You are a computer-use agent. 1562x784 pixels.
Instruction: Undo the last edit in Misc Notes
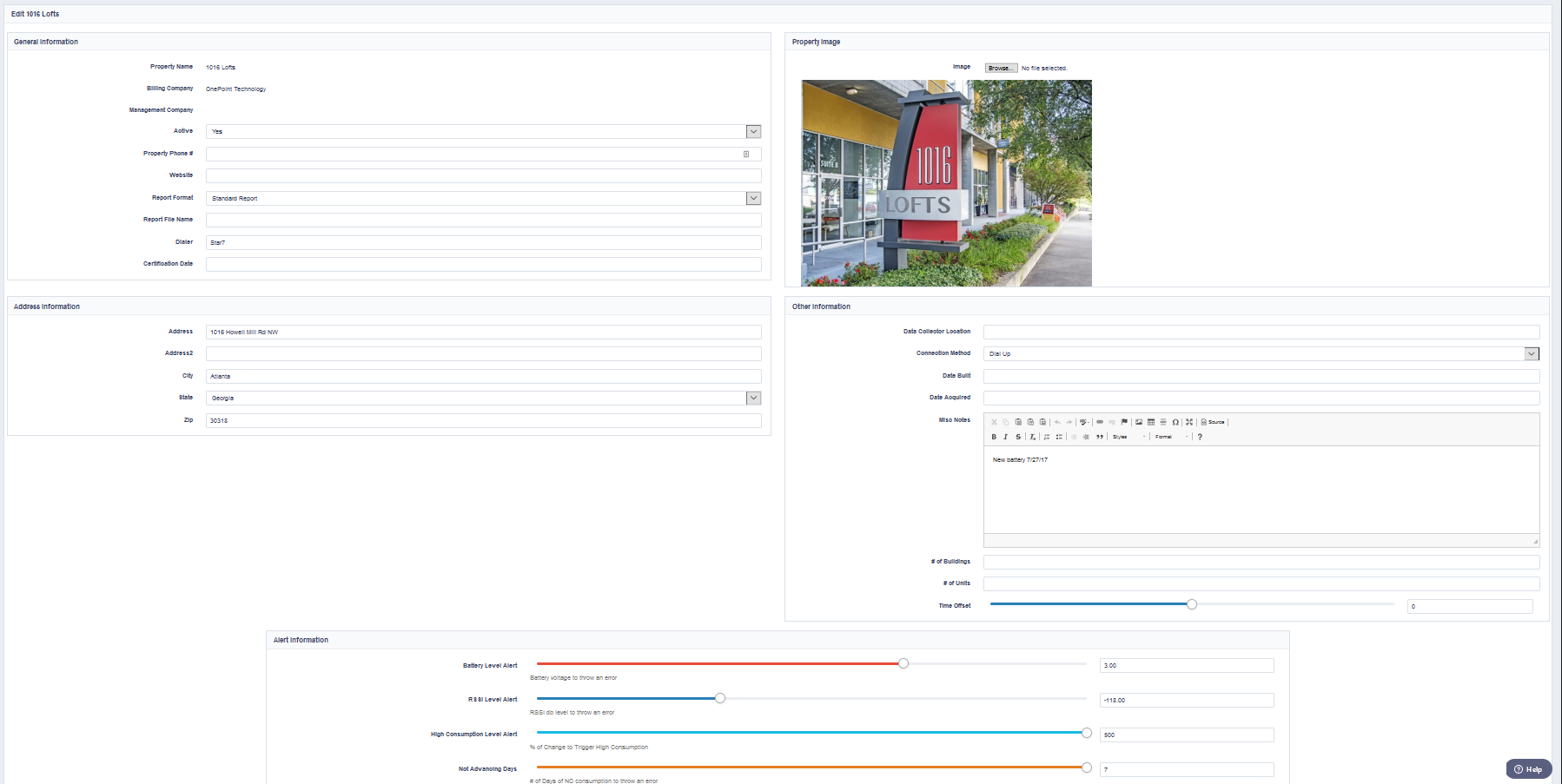coord(1057,422)
